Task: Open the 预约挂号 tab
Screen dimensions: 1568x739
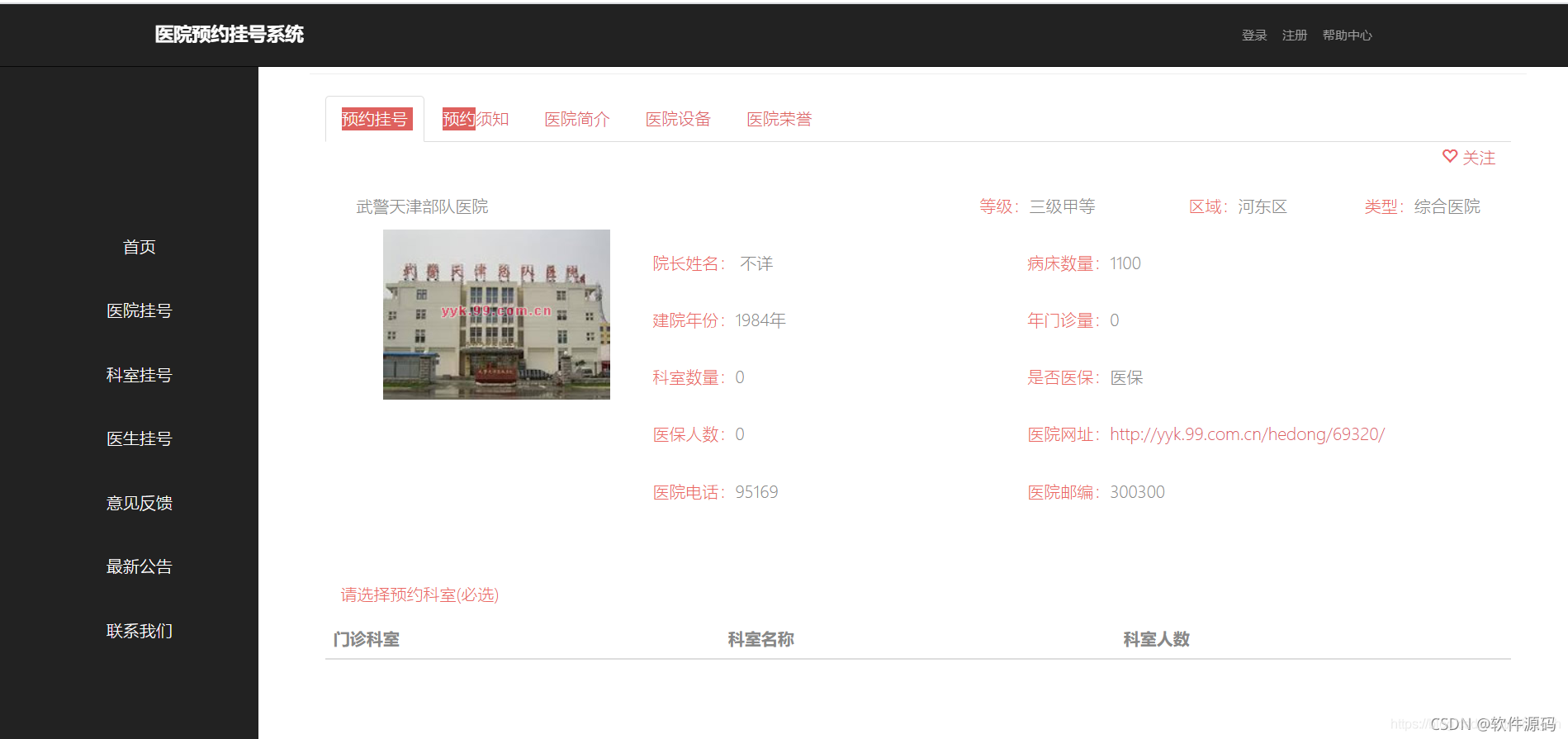Action: coord(375,119)
